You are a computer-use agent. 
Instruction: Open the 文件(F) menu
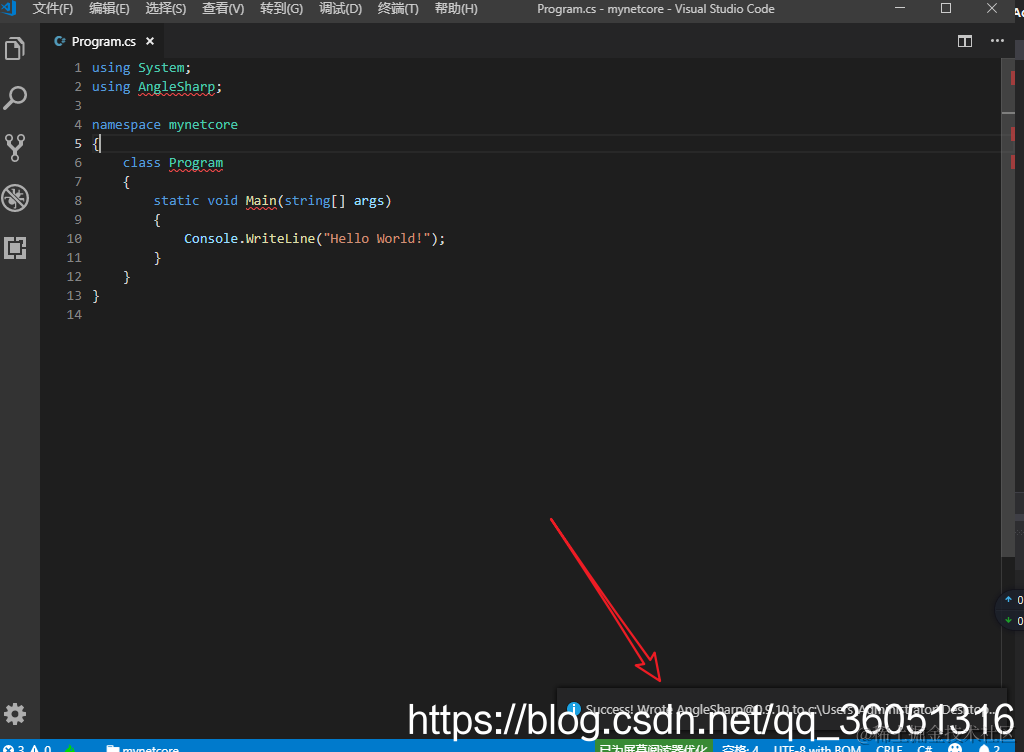point(53,9)
